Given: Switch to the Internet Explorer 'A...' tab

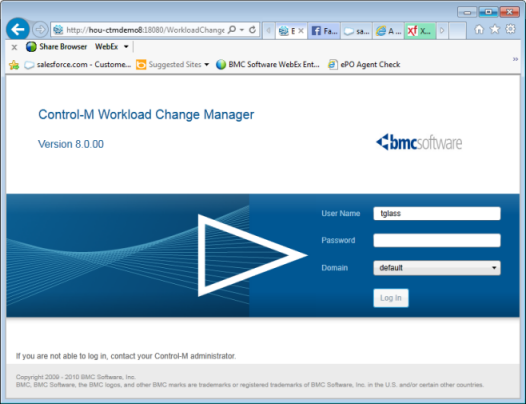Looking at the screenshot, I should [388, 31].
